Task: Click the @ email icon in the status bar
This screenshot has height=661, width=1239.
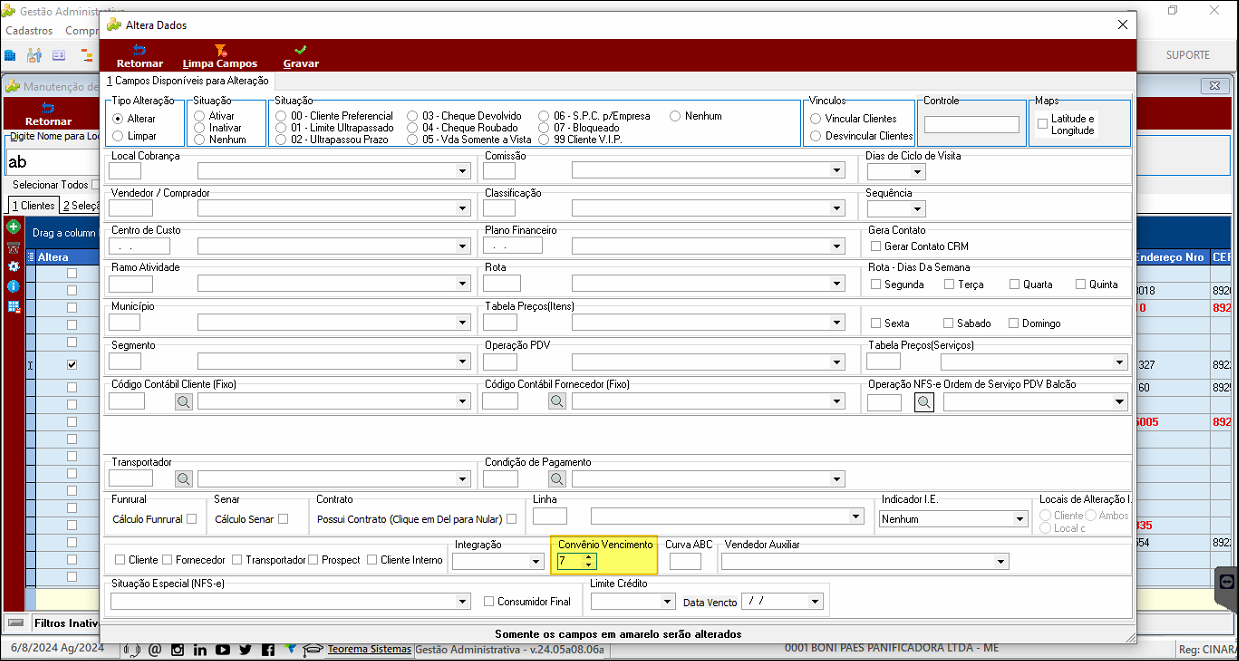Action: [x=155, y=649]
